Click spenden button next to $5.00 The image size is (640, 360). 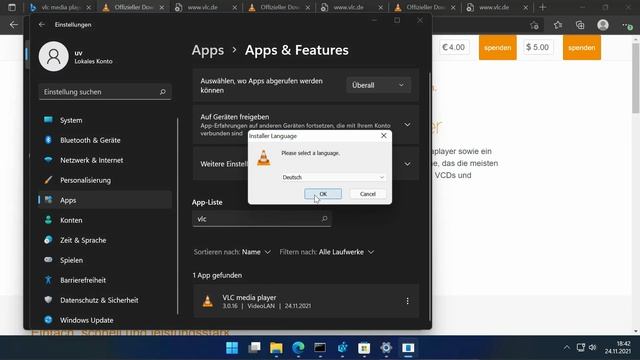coord(582,47)
